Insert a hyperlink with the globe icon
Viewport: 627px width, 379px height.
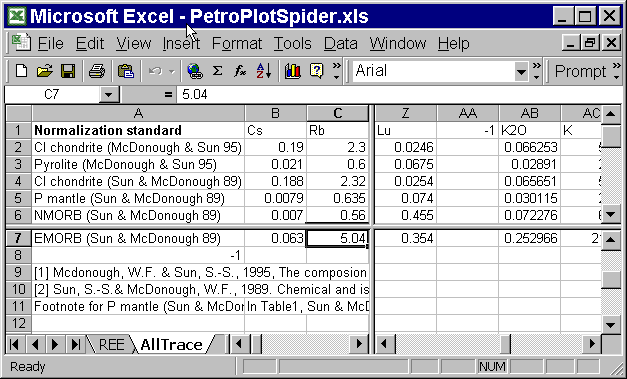[194, 71]
